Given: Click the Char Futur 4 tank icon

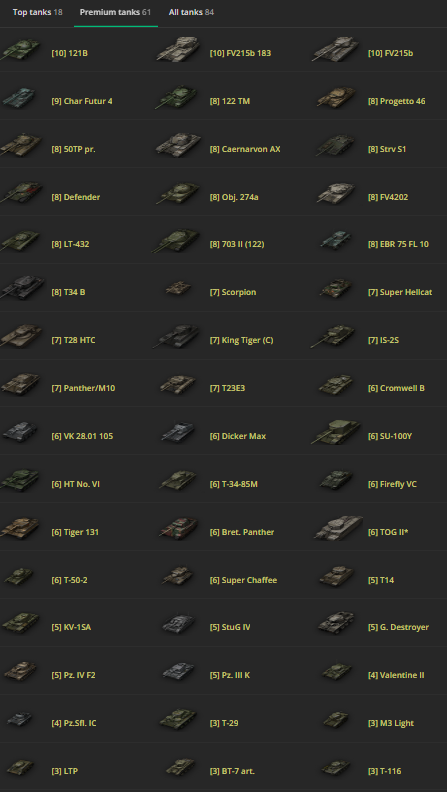Looking at the screenshot, I should [19, 97].
